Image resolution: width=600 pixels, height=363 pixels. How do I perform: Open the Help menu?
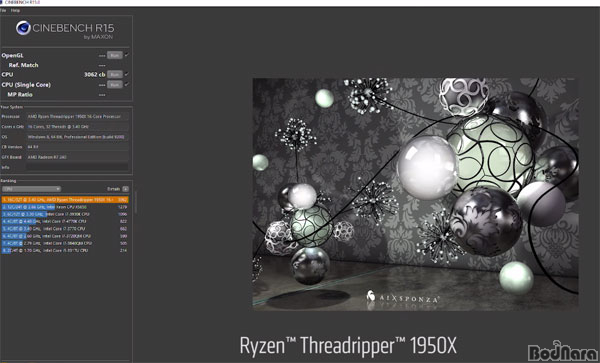15,11
